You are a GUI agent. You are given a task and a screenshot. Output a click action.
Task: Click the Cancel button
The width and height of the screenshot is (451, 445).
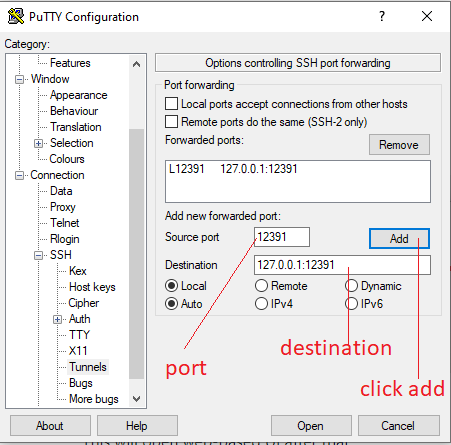(399, 426)
